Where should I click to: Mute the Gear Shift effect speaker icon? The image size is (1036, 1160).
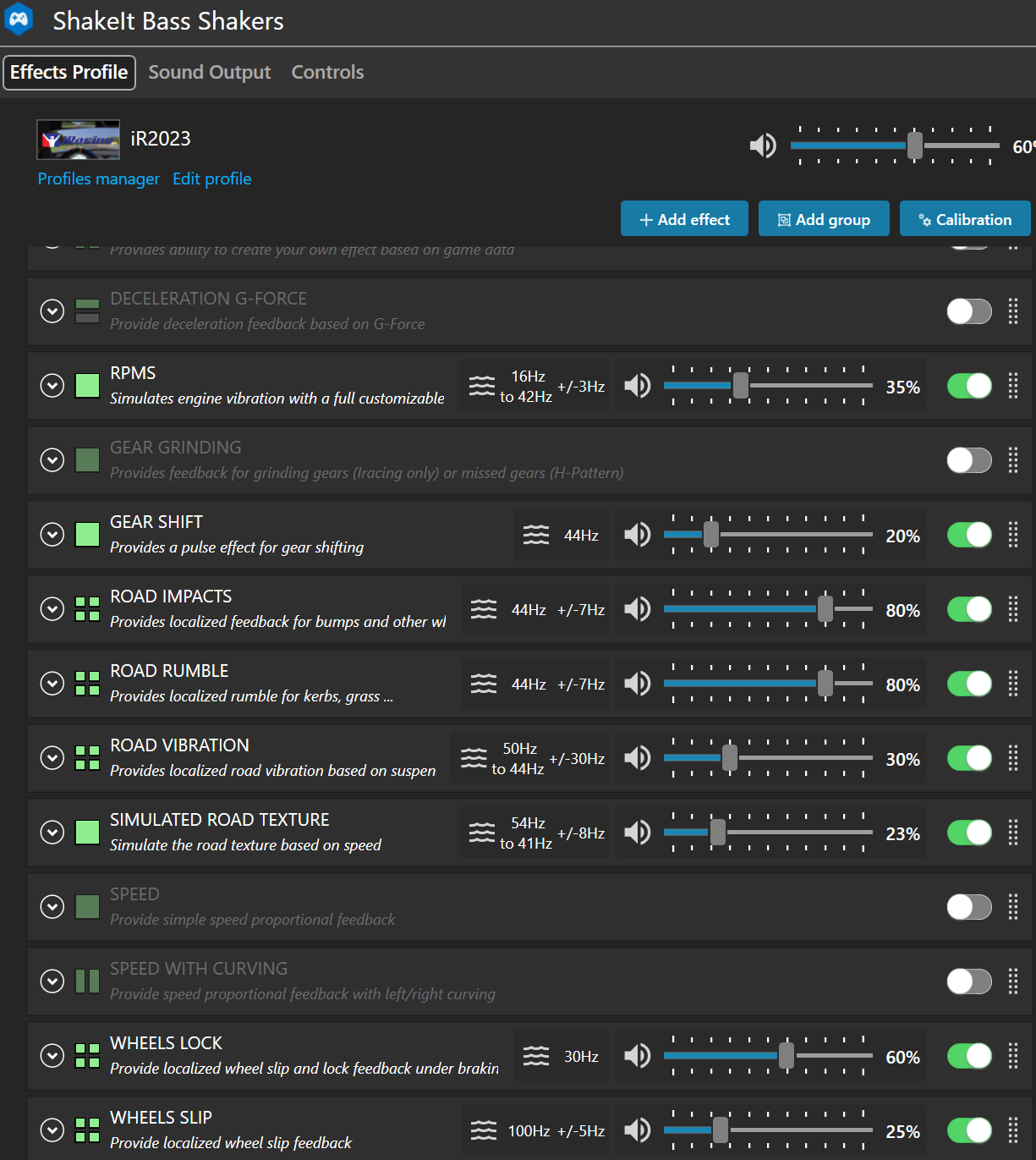click(x=637, y=535)
